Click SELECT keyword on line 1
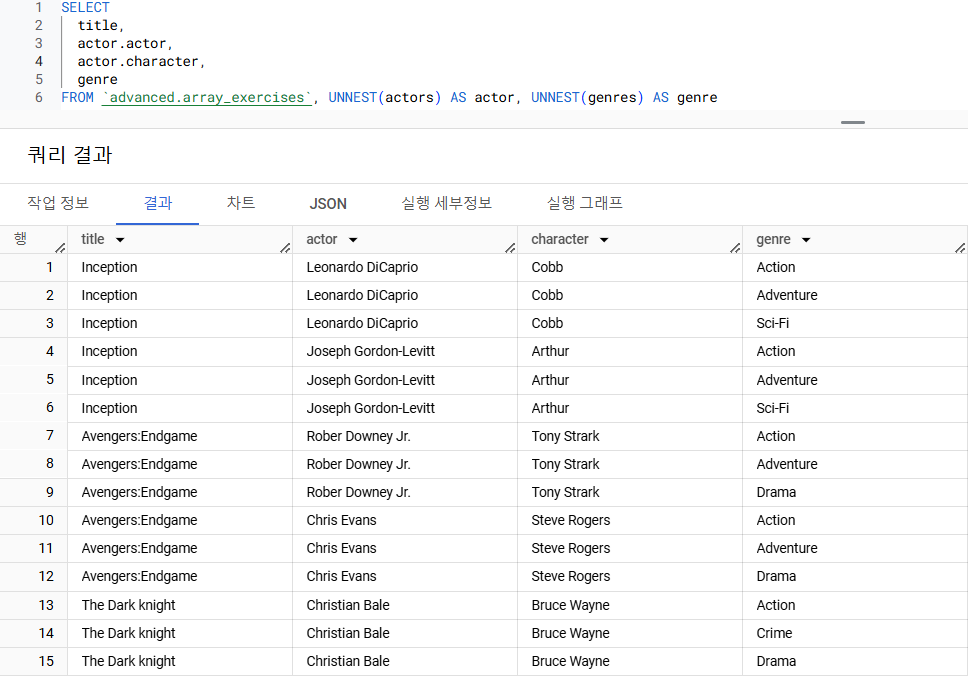968x676 pixels. click(85, 7)
